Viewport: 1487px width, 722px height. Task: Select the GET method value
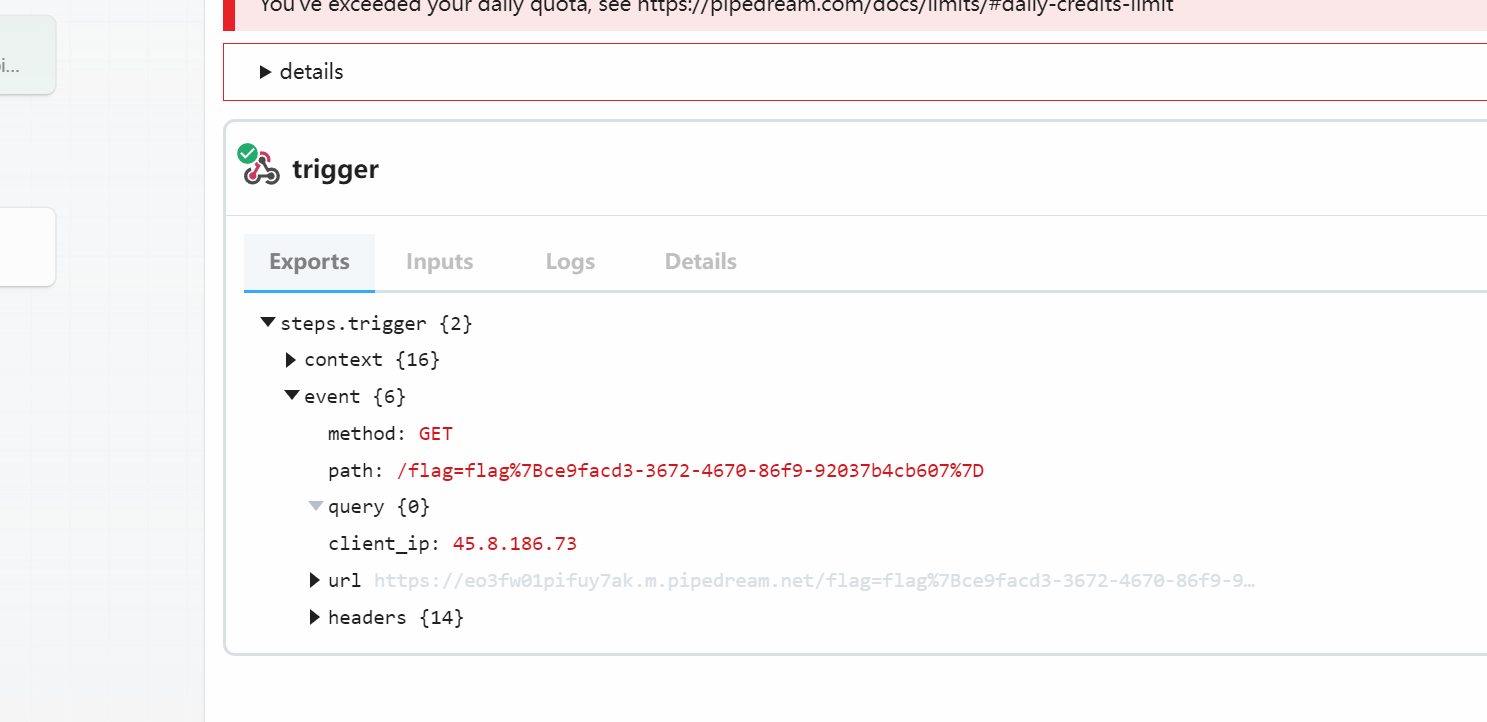(435, 434)
